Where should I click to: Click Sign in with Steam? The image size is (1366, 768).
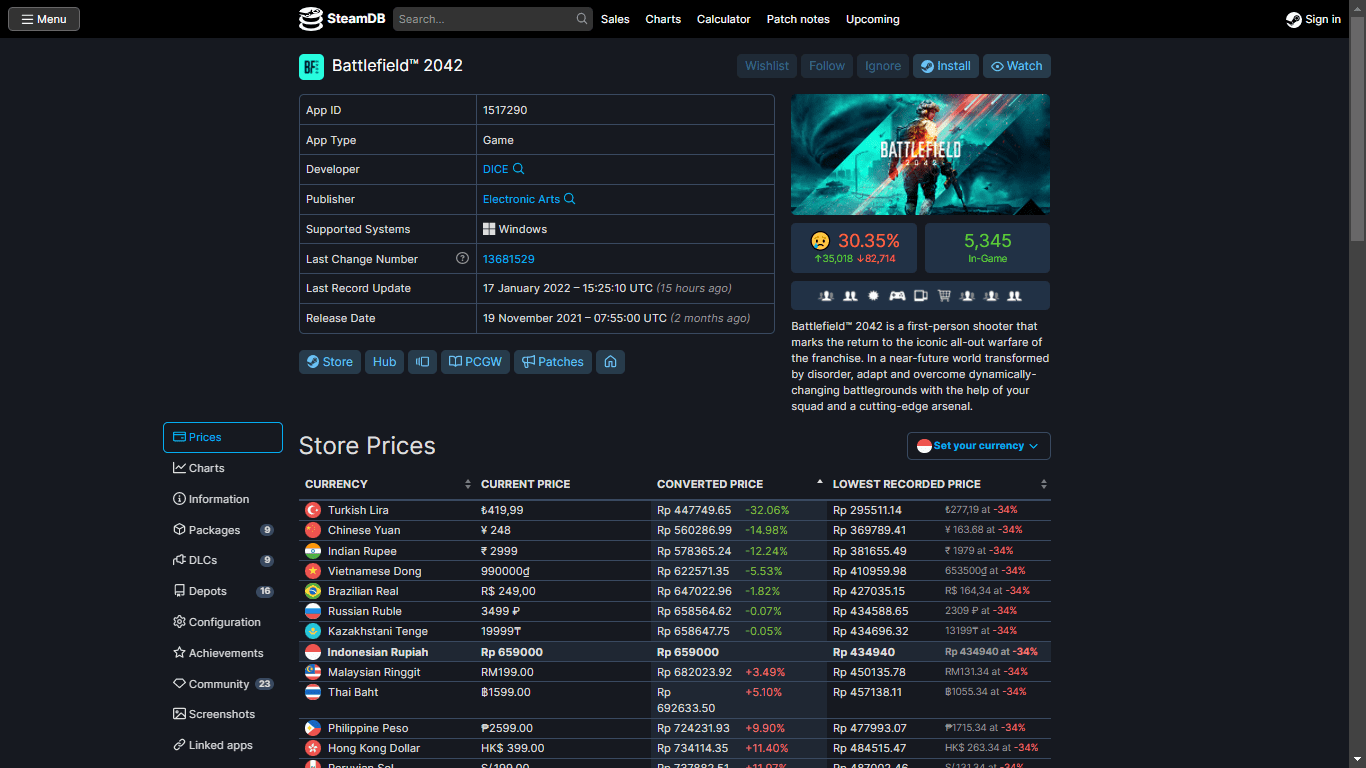tap(1313, 19)
